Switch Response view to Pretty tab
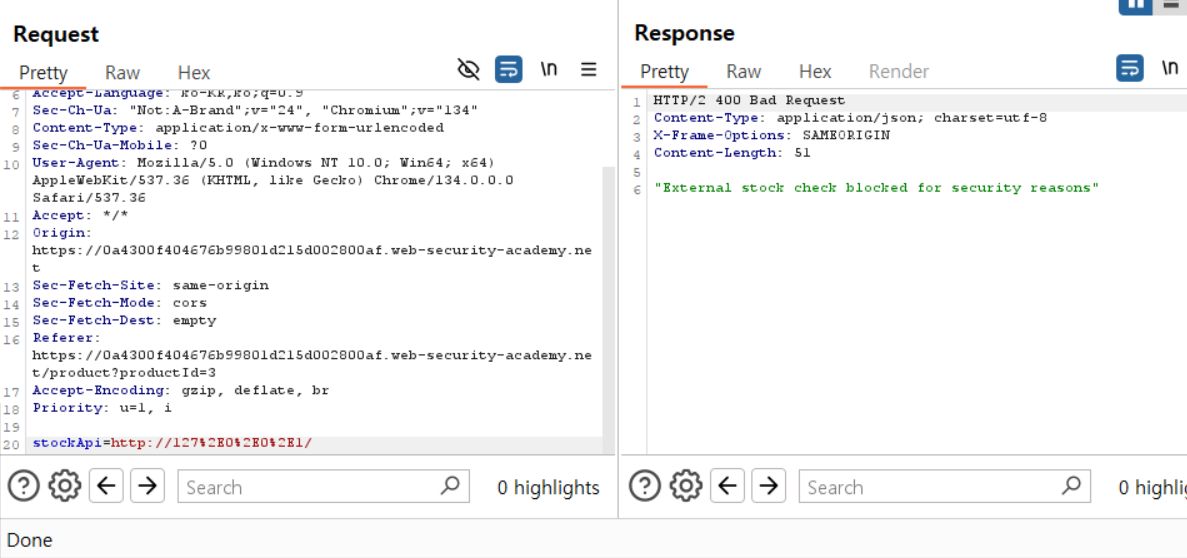Image resolution: width=1187 pixels, height=558 pixels. [x=665, y=72]
